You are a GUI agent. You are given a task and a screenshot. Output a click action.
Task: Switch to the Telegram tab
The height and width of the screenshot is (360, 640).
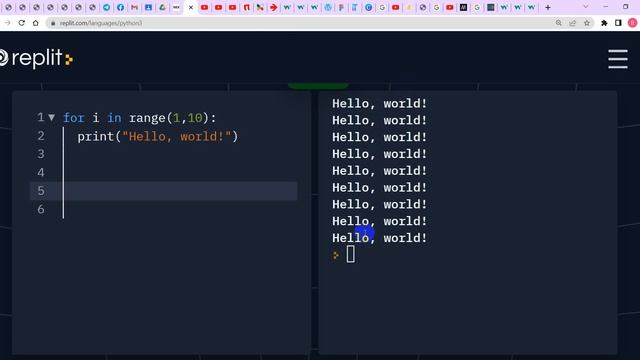(x=107, y=7)
